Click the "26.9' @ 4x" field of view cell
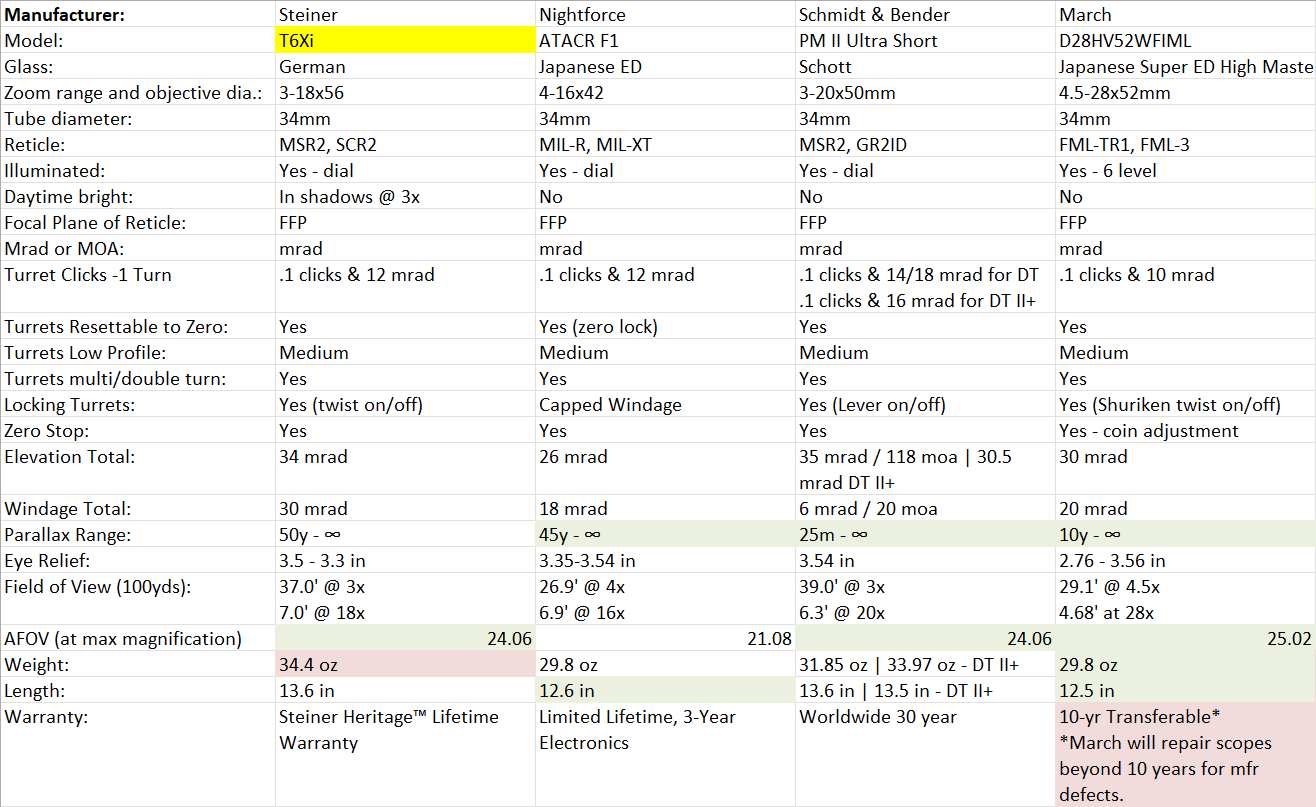This screenshot has height=807, width=1316. coord(666,600)
